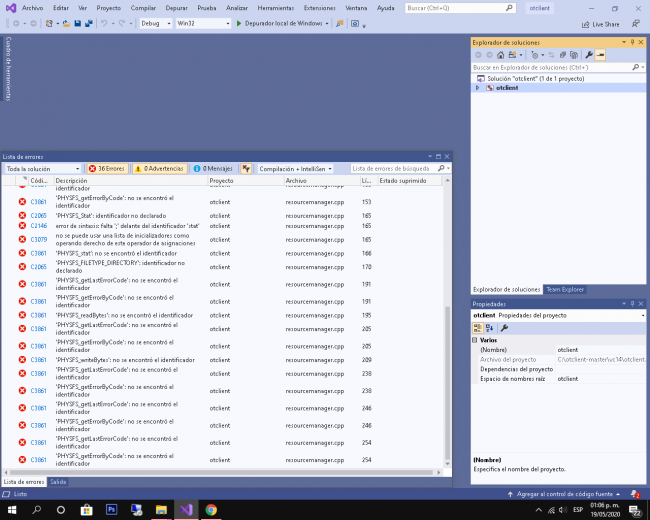Open Agregar al control de código fuente

(x=564, y=494)
